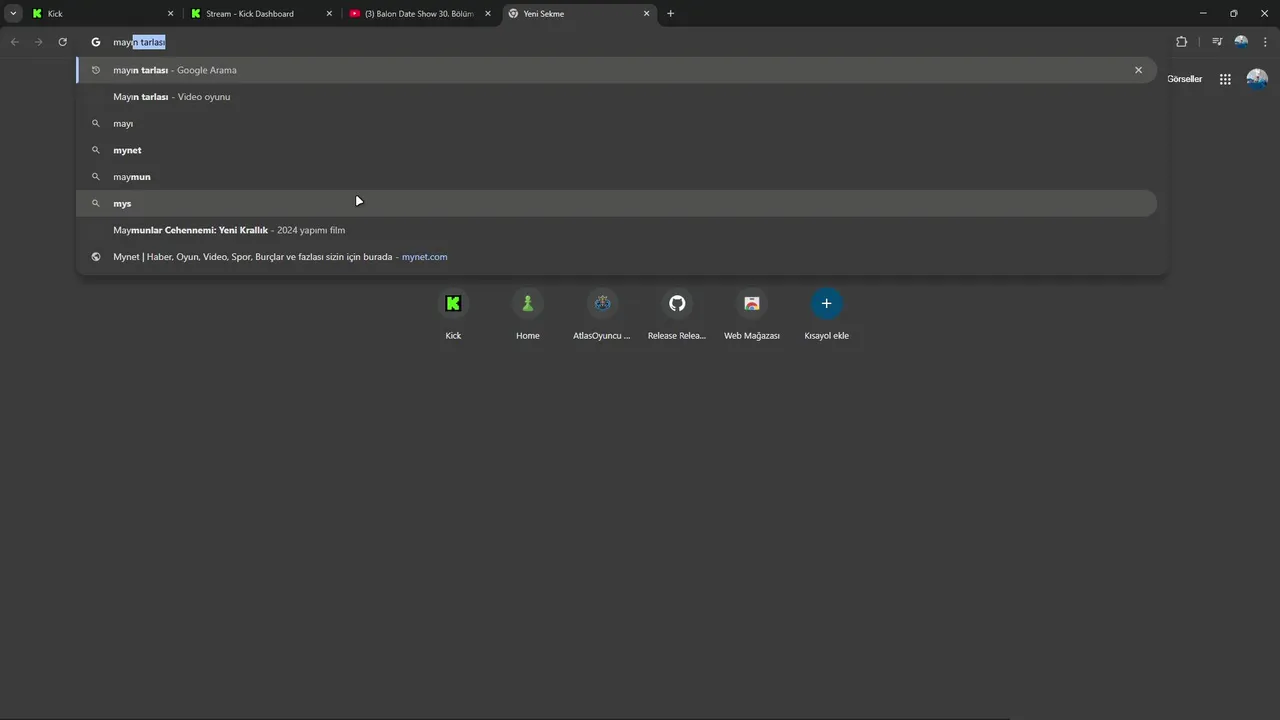
Task: Click the globe icon next to Mynet
Action: [x=96, y=257]
